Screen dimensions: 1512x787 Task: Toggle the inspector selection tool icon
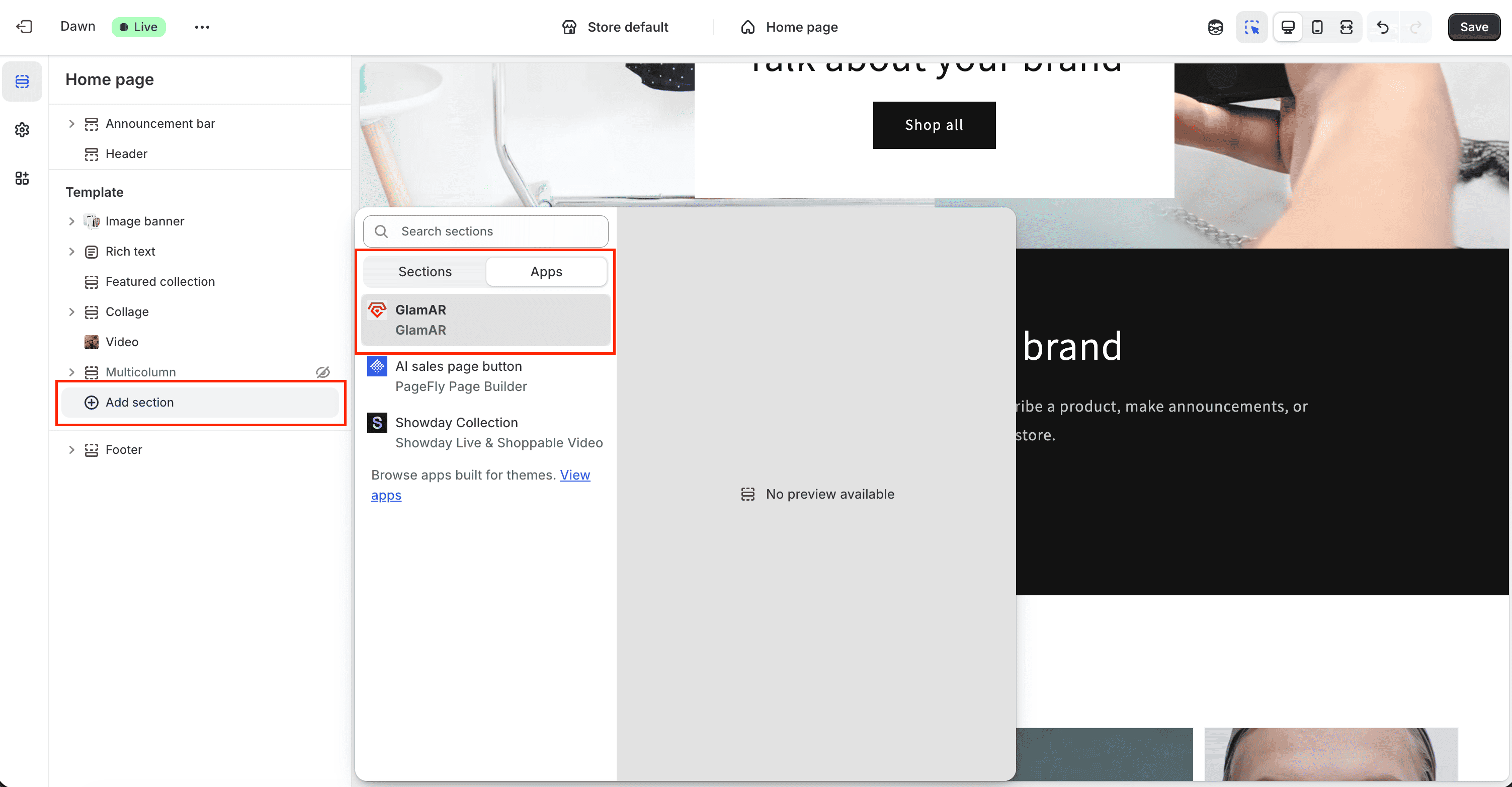1251,27
